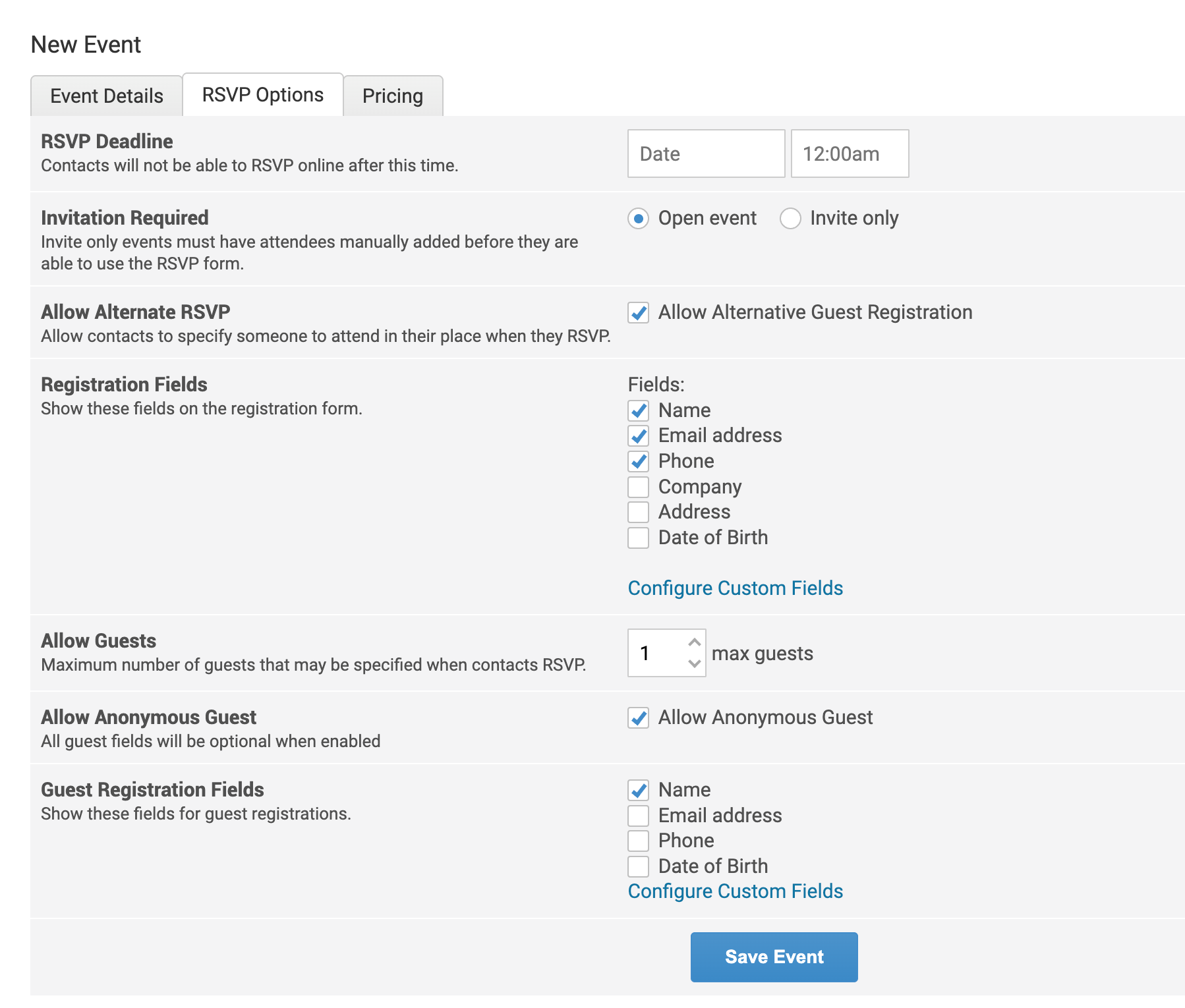Enable the Address registration field

(x=638, y=512)
